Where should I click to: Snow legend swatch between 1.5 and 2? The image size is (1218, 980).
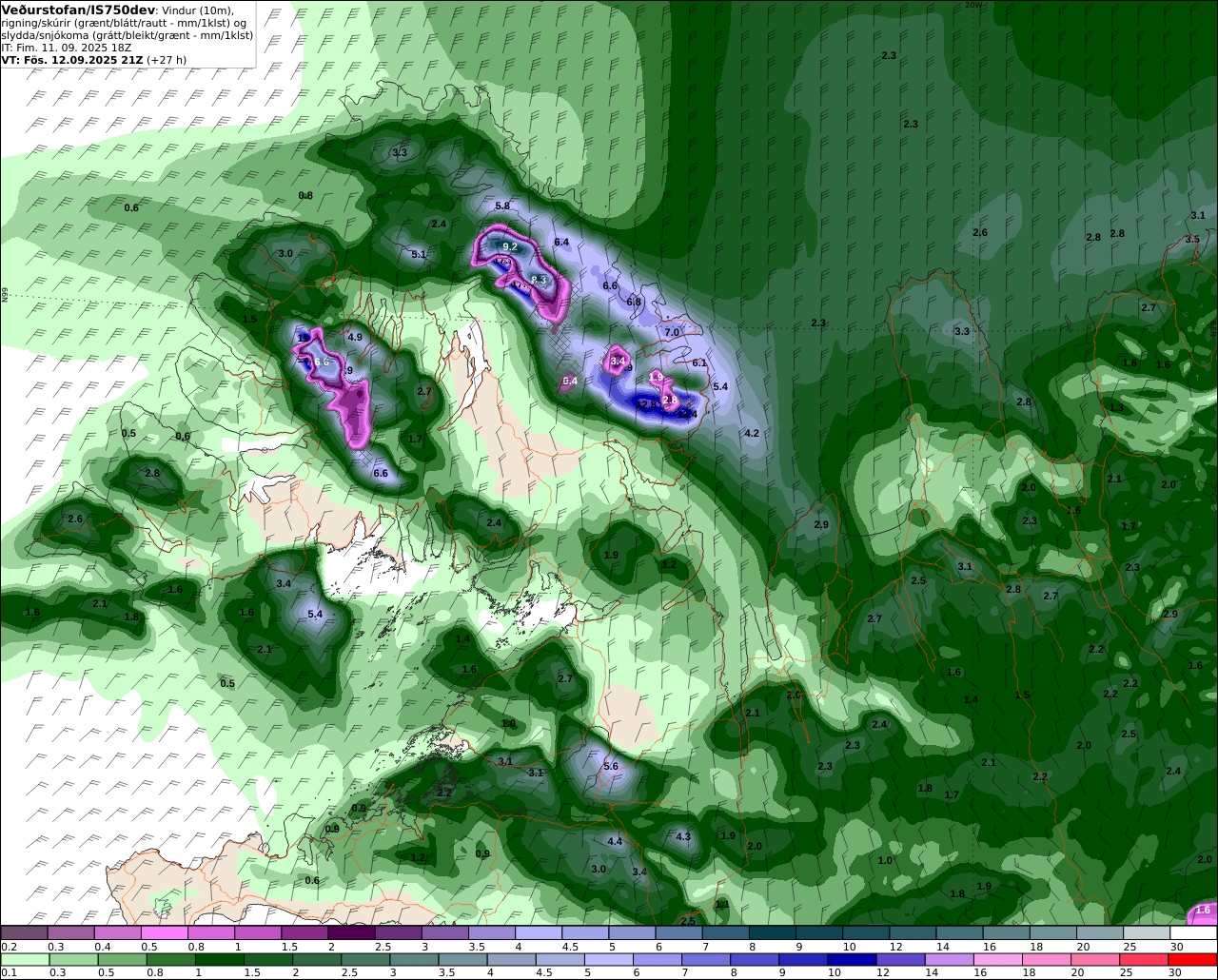304,932
